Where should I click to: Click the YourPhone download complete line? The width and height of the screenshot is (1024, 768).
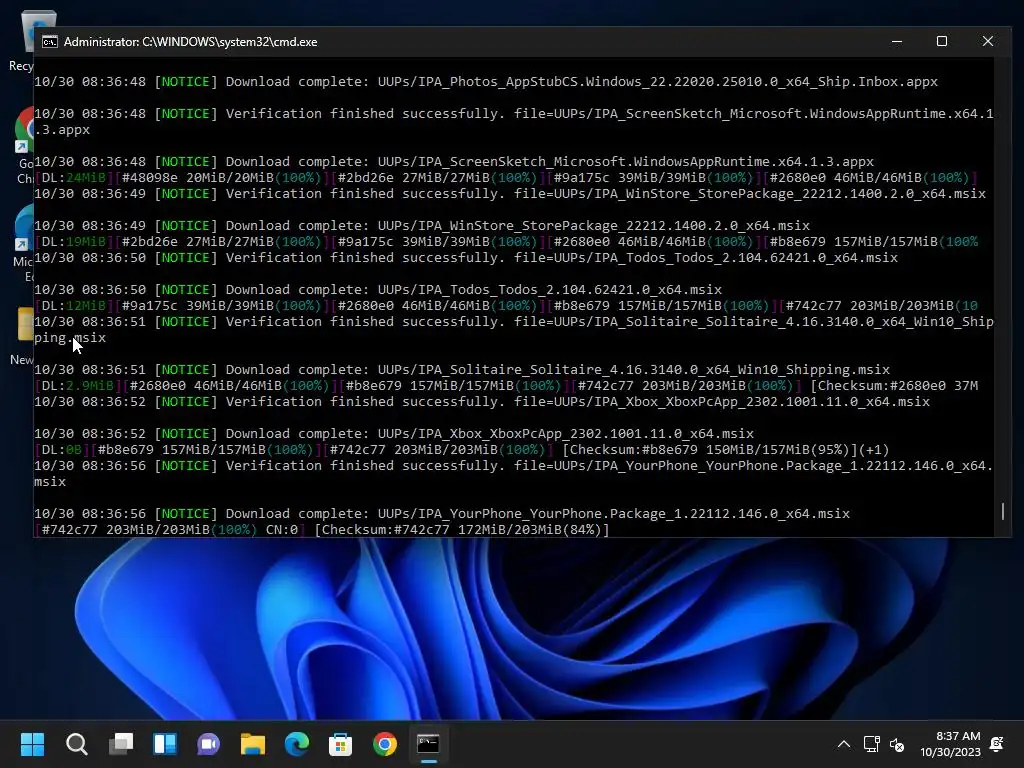coord(442,513)
